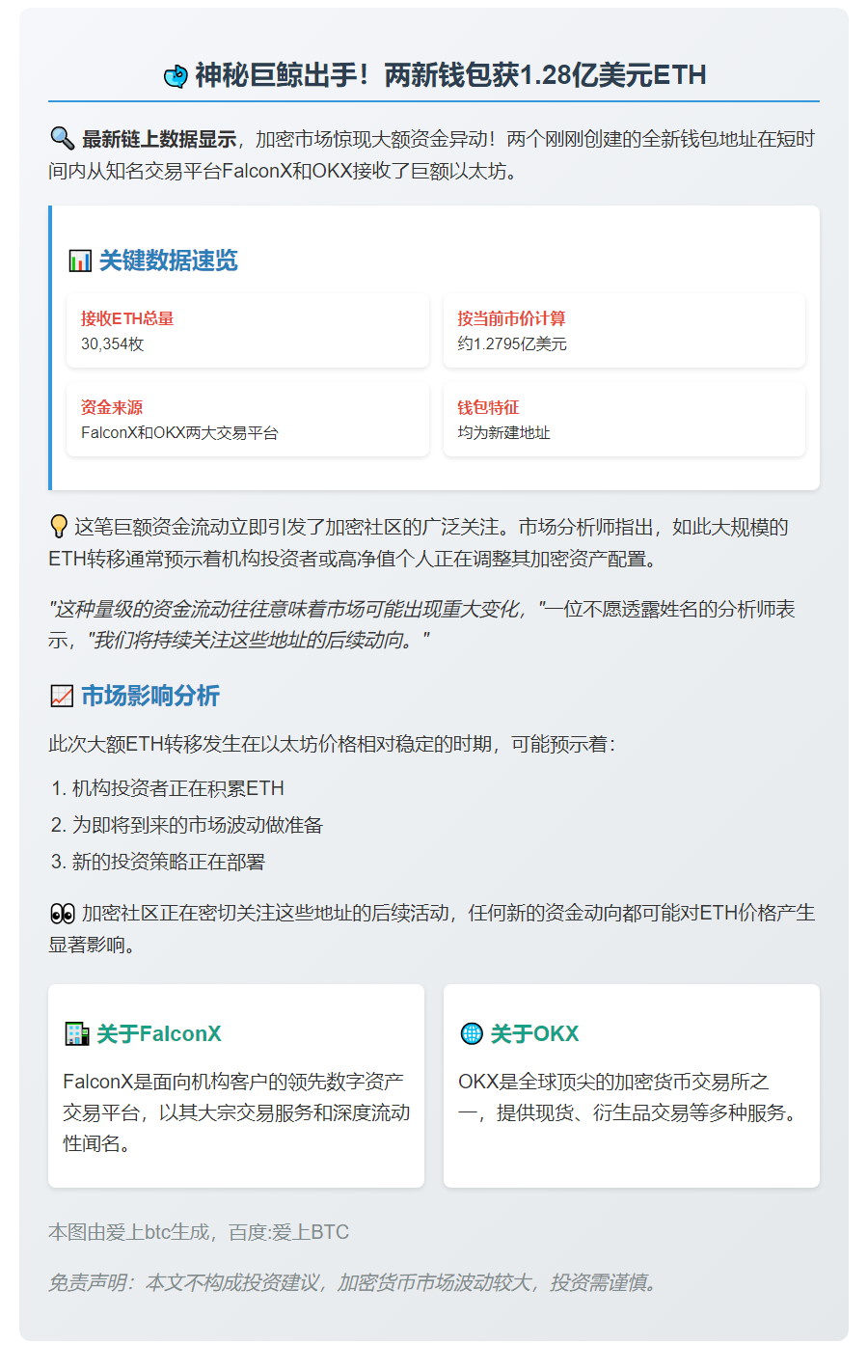Click the magnifying glass icon before 最新链上数据显示
Viewport: 868px width, 1372px height.
[62, 139]
